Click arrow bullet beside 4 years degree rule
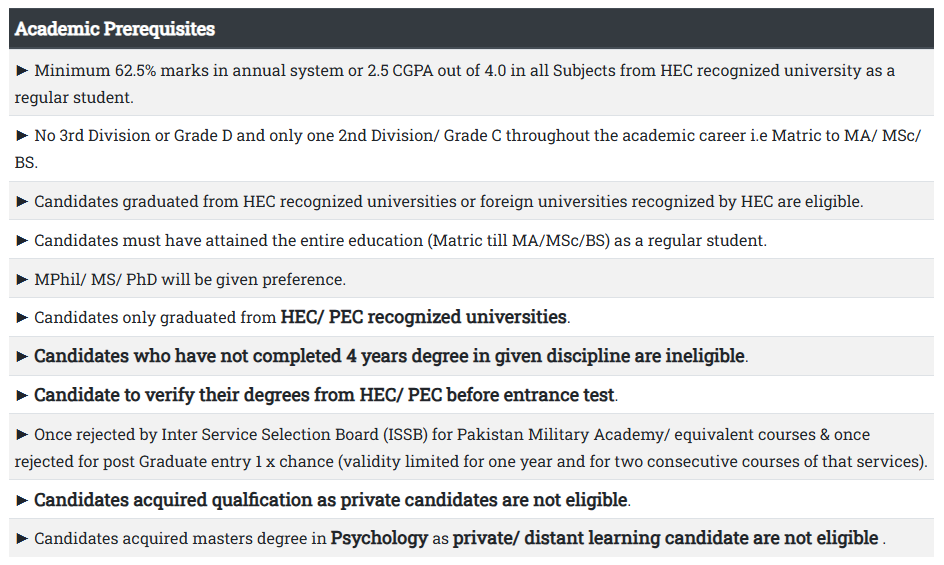 (x=23, y=356)
